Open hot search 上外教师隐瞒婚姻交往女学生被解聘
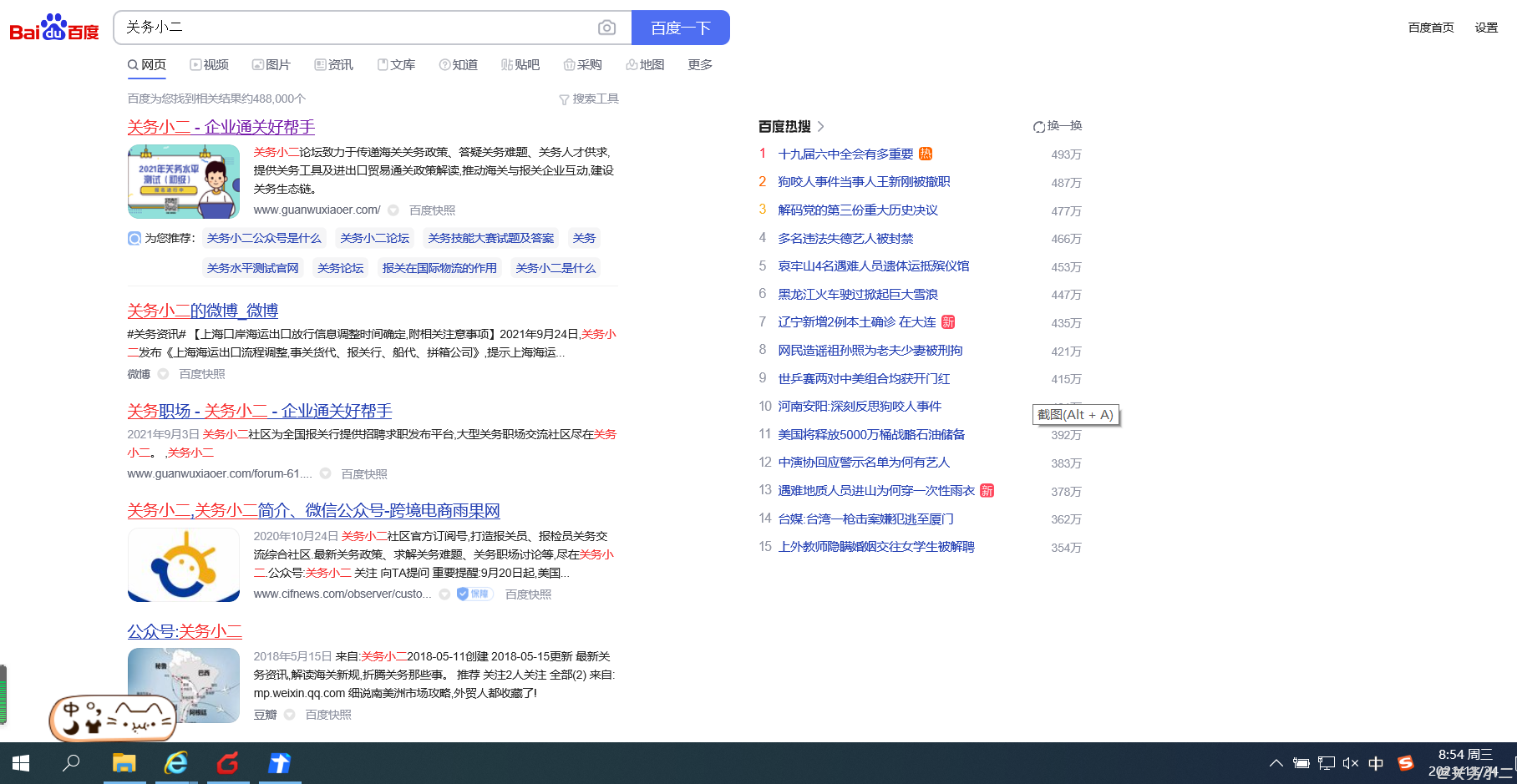Image resolution: width=1517 pixels, height=784 pixels. point(876,547)
